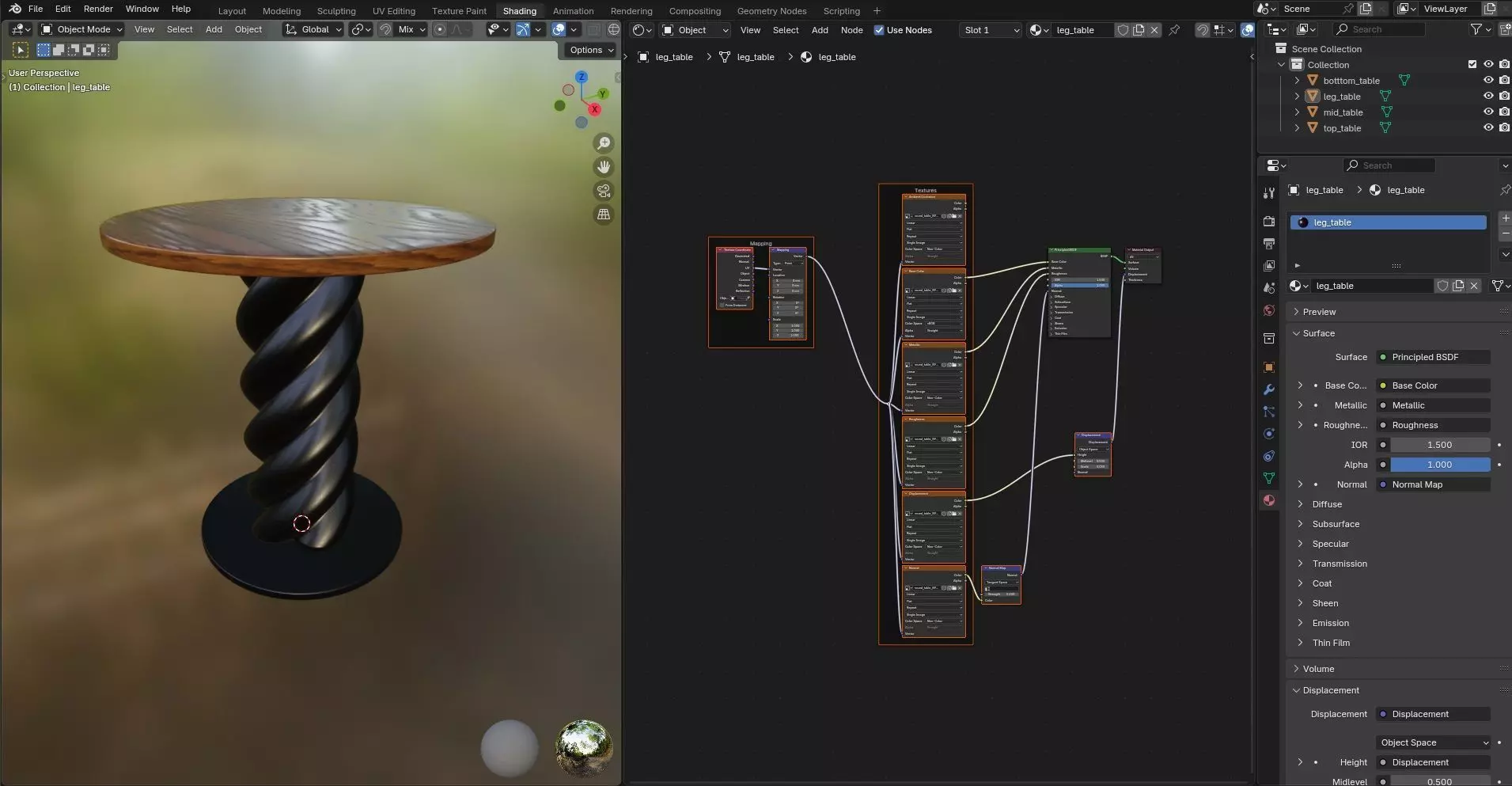1512x786 pixels.
Task: Open the Particles properties tab icon
Action: click(x=1269, y=412)
